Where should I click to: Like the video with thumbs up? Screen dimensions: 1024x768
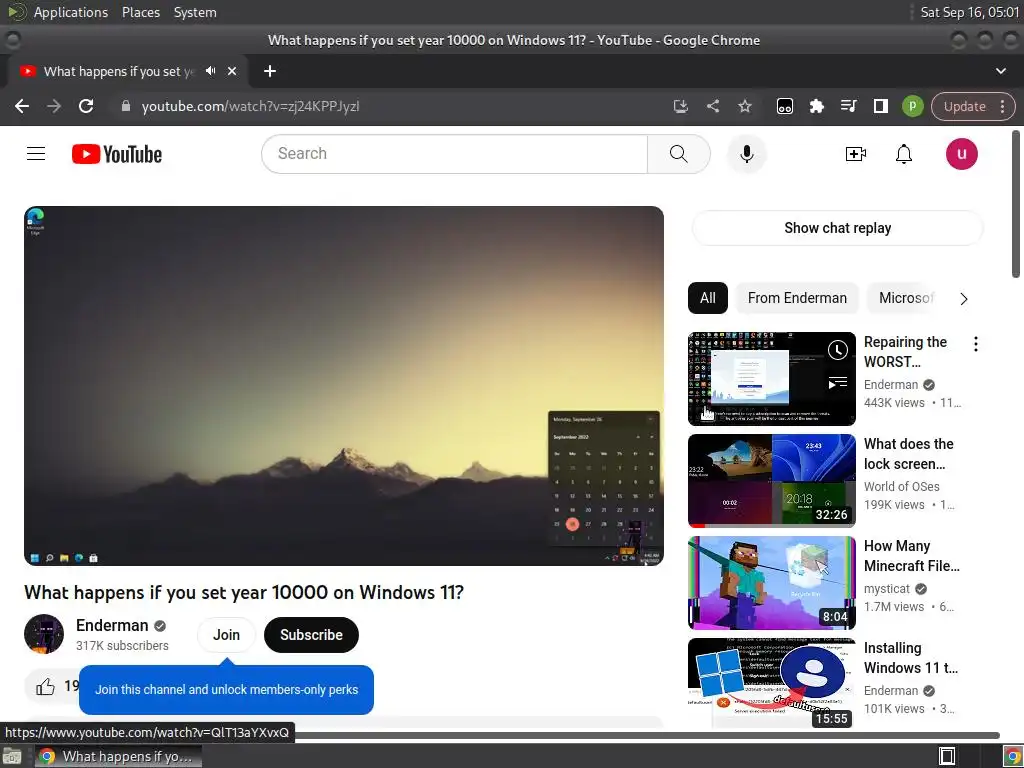45,686
